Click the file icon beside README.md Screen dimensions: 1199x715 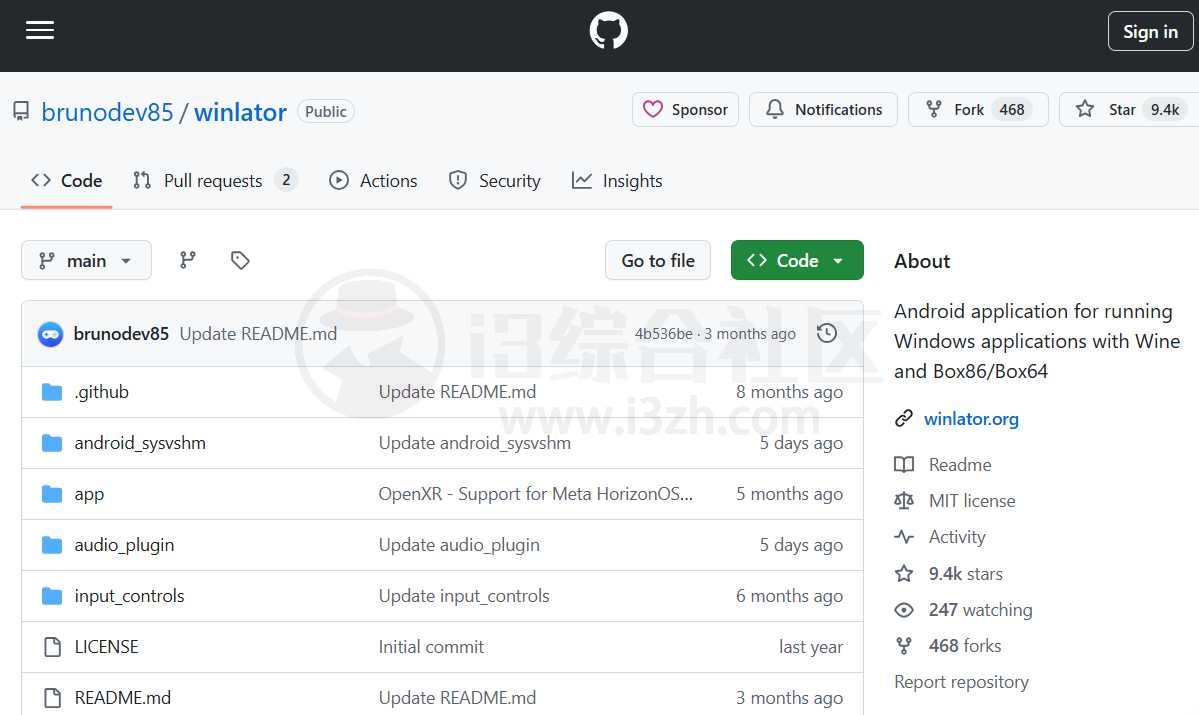pos(52,697)
